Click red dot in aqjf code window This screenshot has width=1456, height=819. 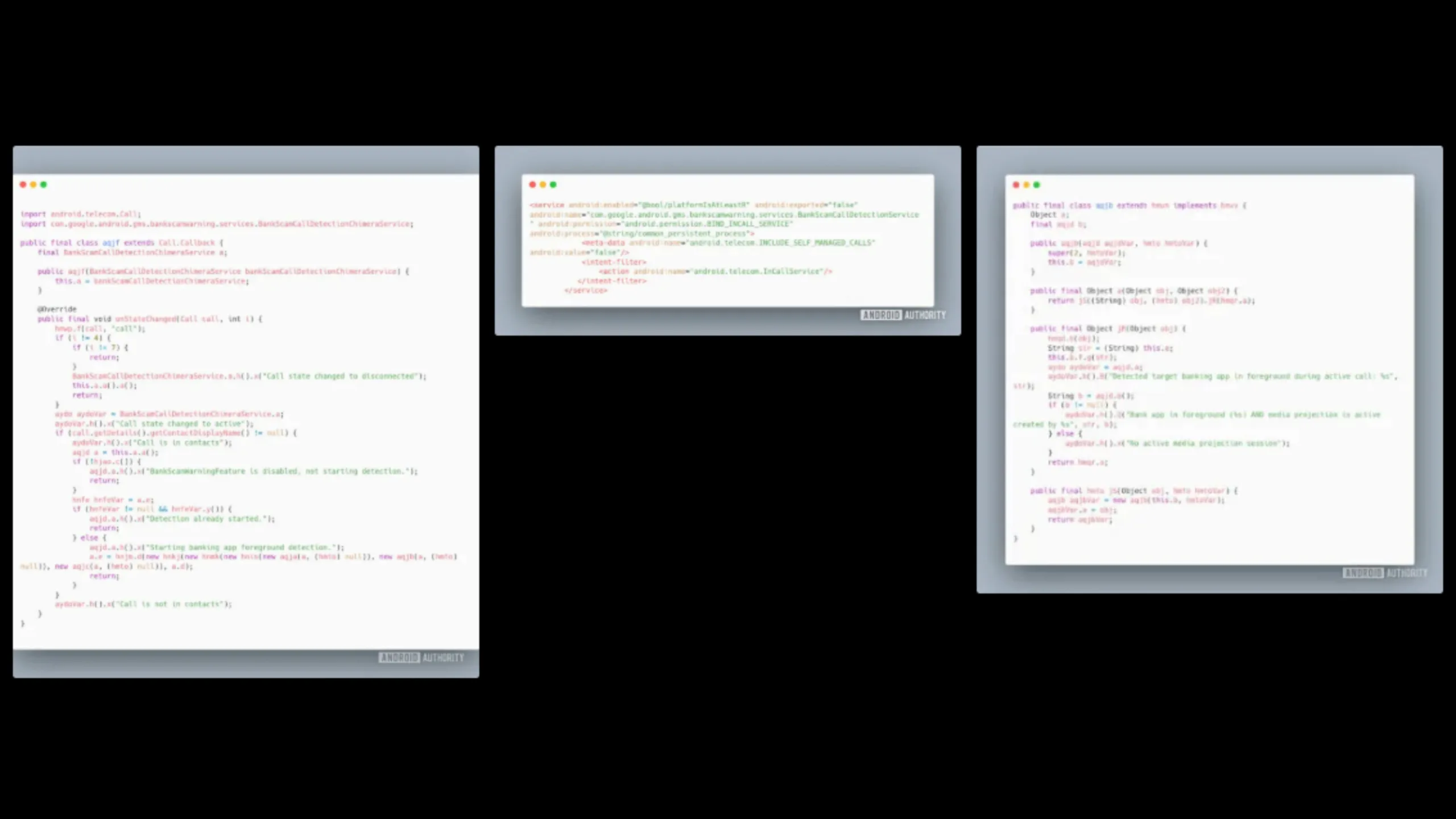23,184
